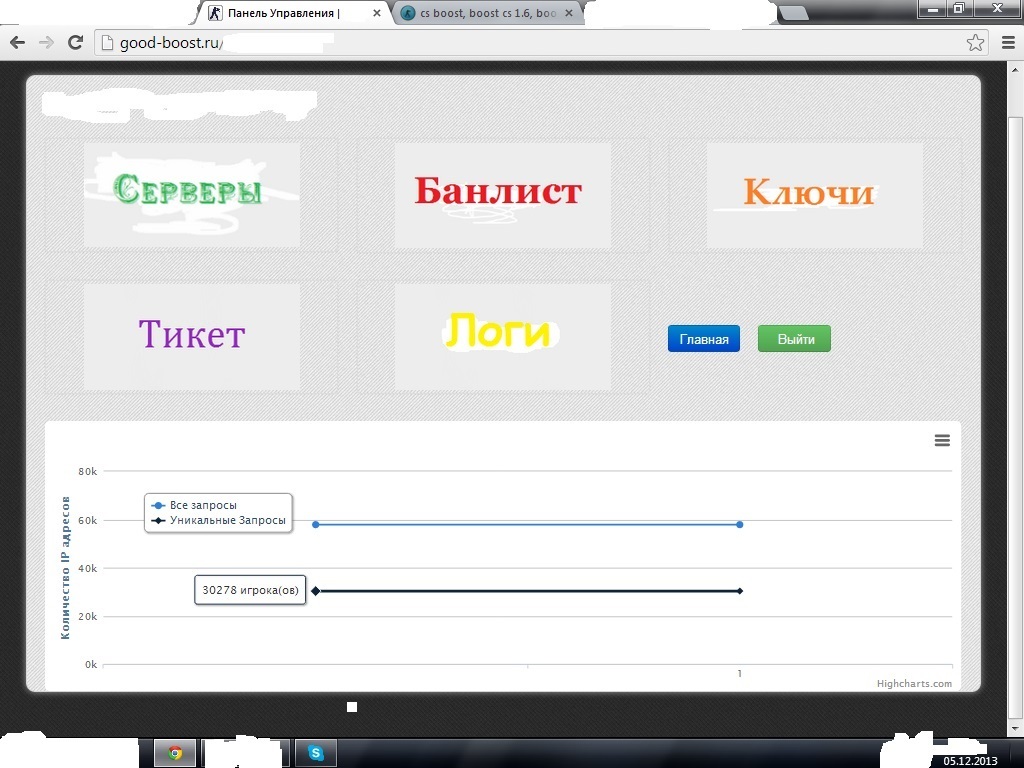Open the Highcharts chart export menu icon

(942, 441)
